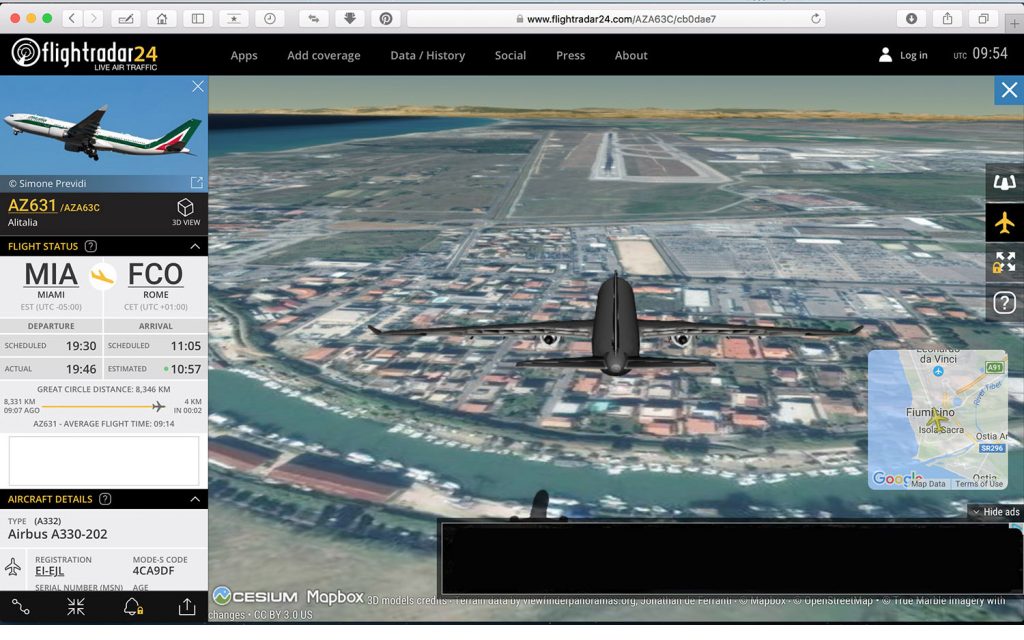Viewport: 1024px width, 640px height.
Task: Open the About menu
Action: (x=631, y=56)
